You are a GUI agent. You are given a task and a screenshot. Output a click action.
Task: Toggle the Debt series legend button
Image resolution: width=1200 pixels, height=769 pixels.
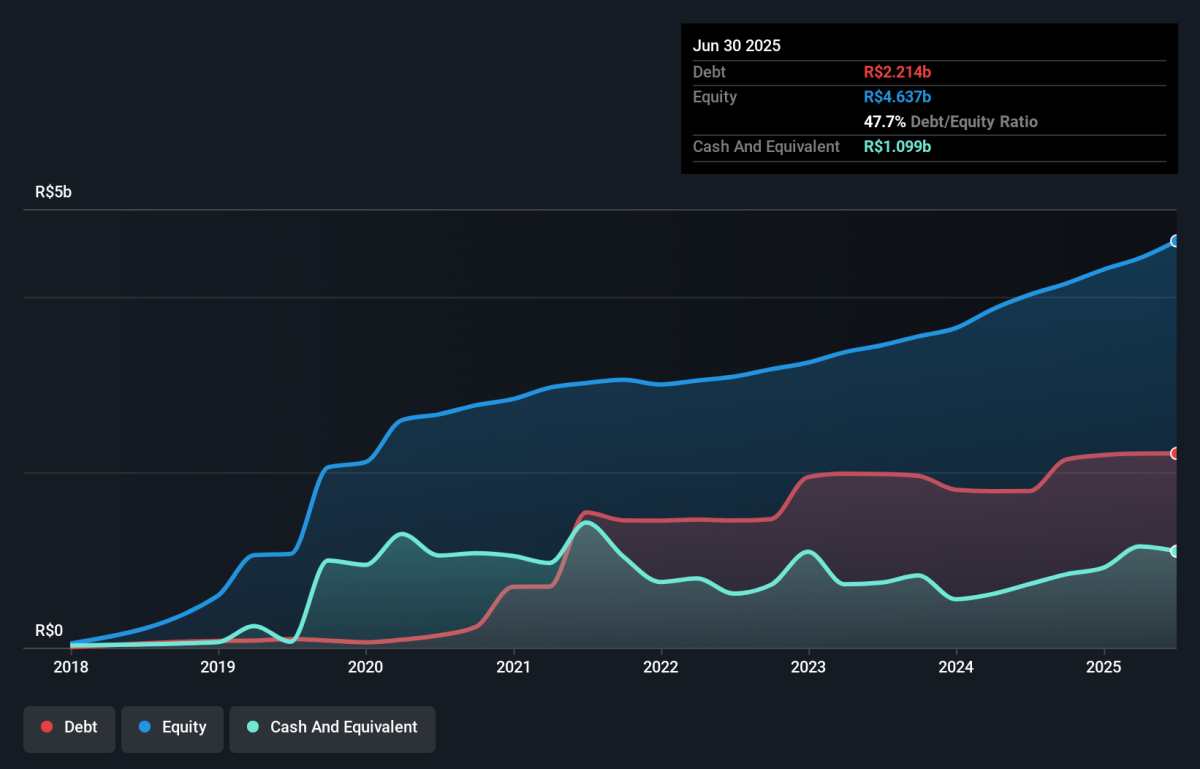[x=69, y=727]
